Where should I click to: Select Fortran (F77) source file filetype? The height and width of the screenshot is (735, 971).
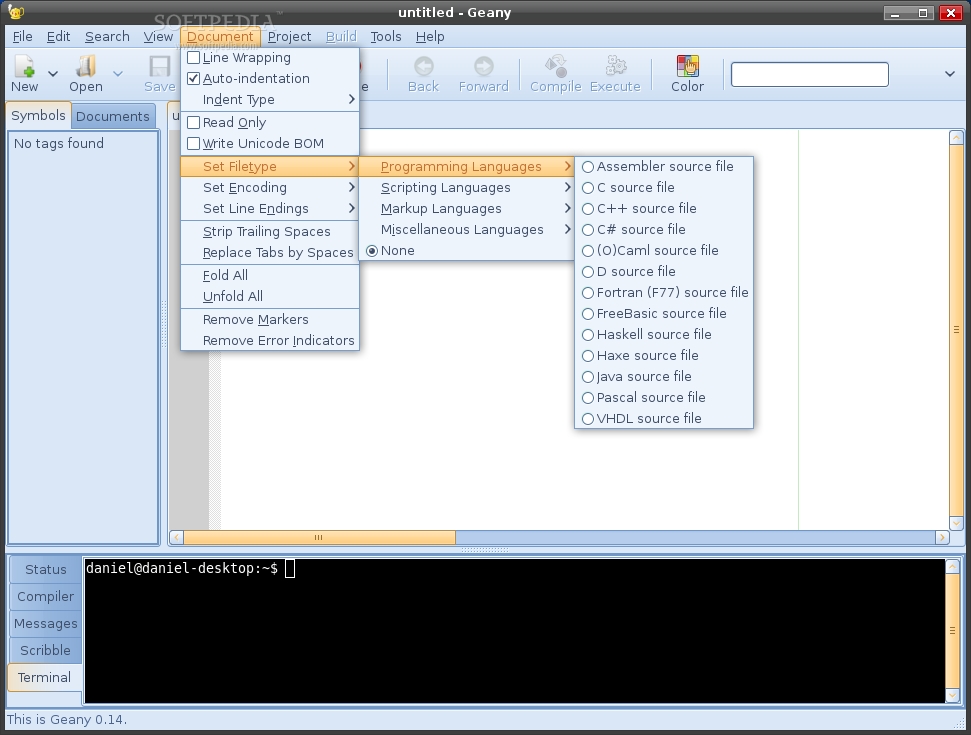click(x=664, y=293)
